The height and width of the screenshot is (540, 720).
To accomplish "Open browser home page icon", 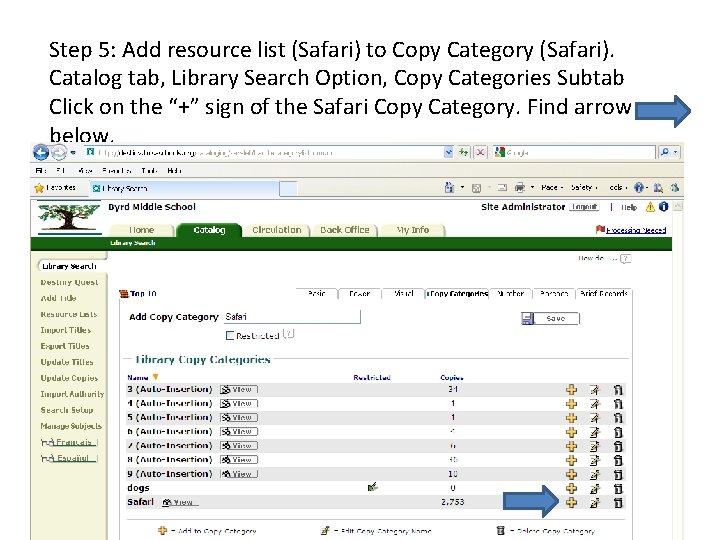I will coord(449,187).
